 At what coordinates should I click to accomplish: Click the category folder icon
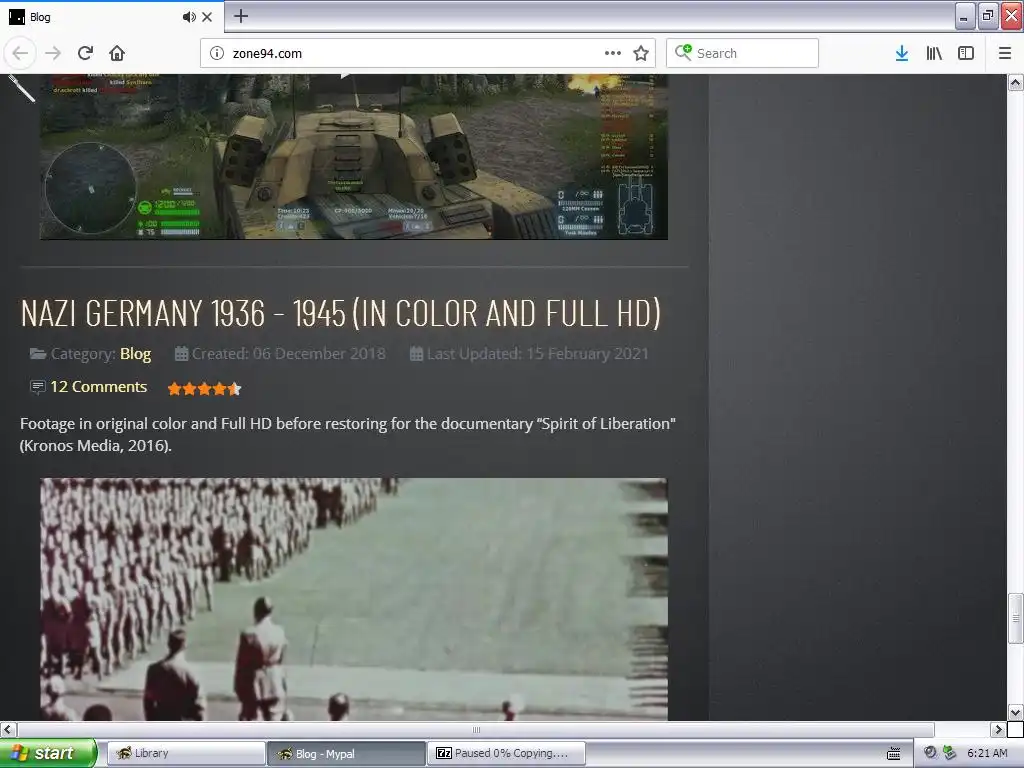(38, 353)
